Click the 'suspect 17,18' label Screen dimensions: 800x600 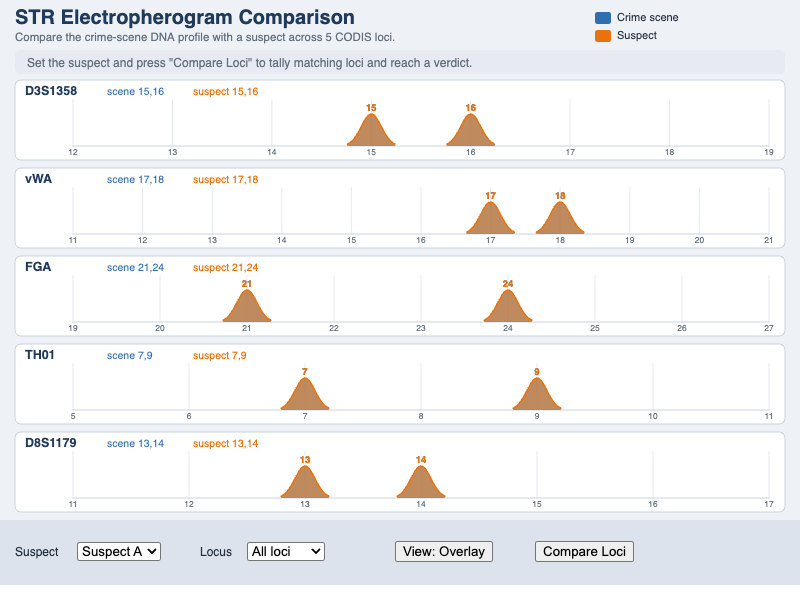(x=226, y=180)
